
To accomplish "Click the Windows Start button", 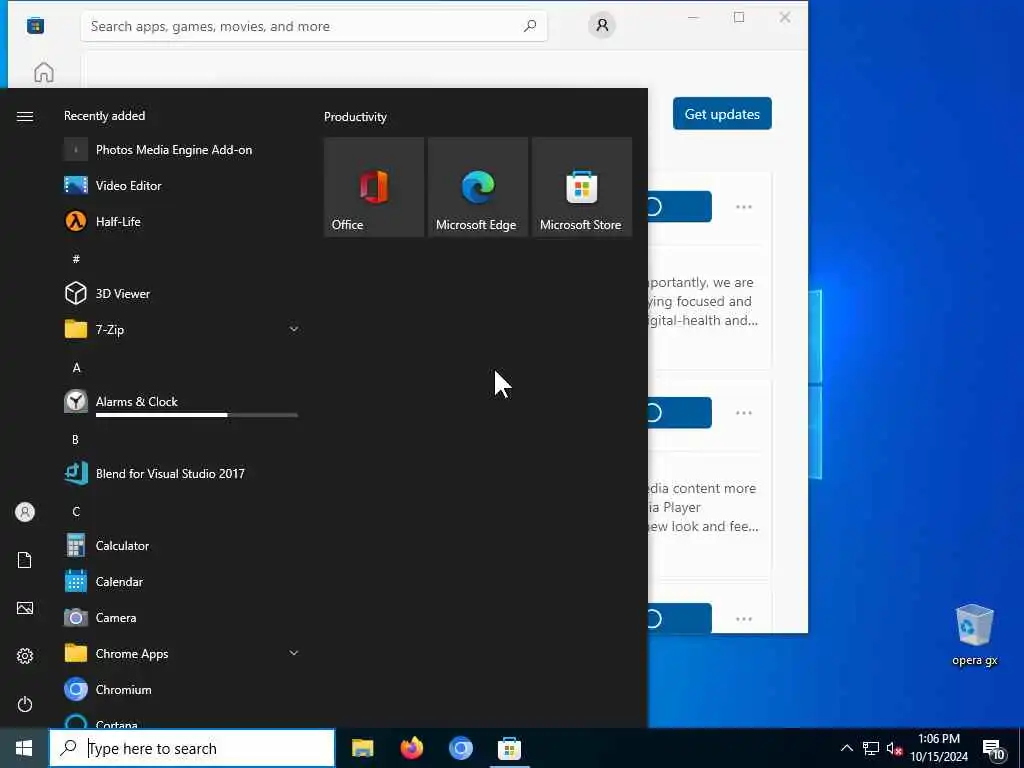I will (24, 748).
